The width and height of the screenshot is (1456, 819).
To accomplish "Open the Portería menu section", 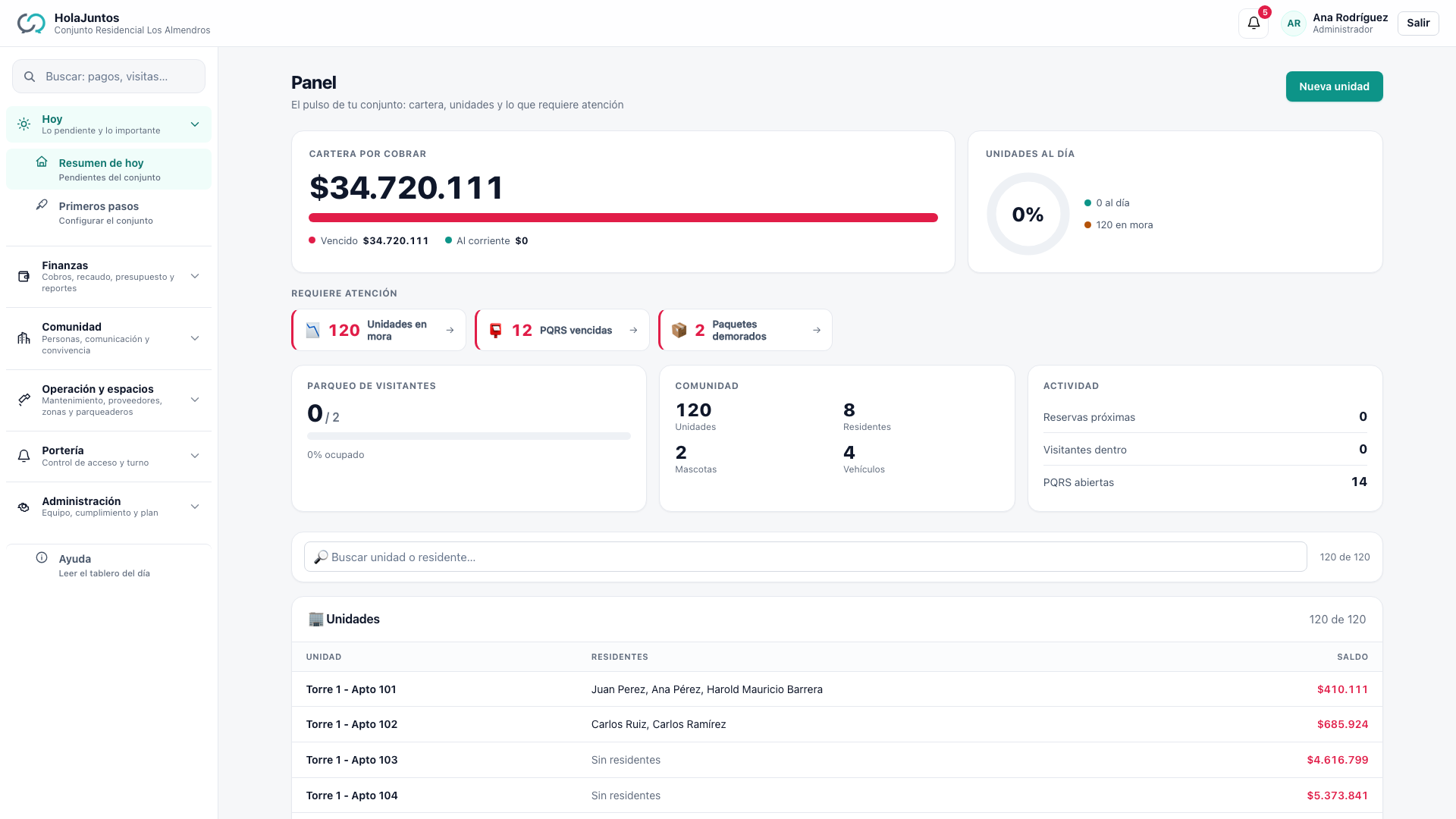I will tap(108, 456).
